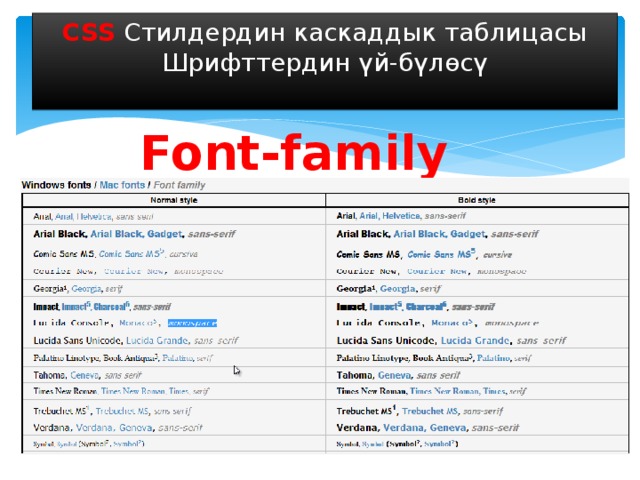The image size is (640, 480).
Task: Select the large red Font-family heading
Action: (294, 153)
